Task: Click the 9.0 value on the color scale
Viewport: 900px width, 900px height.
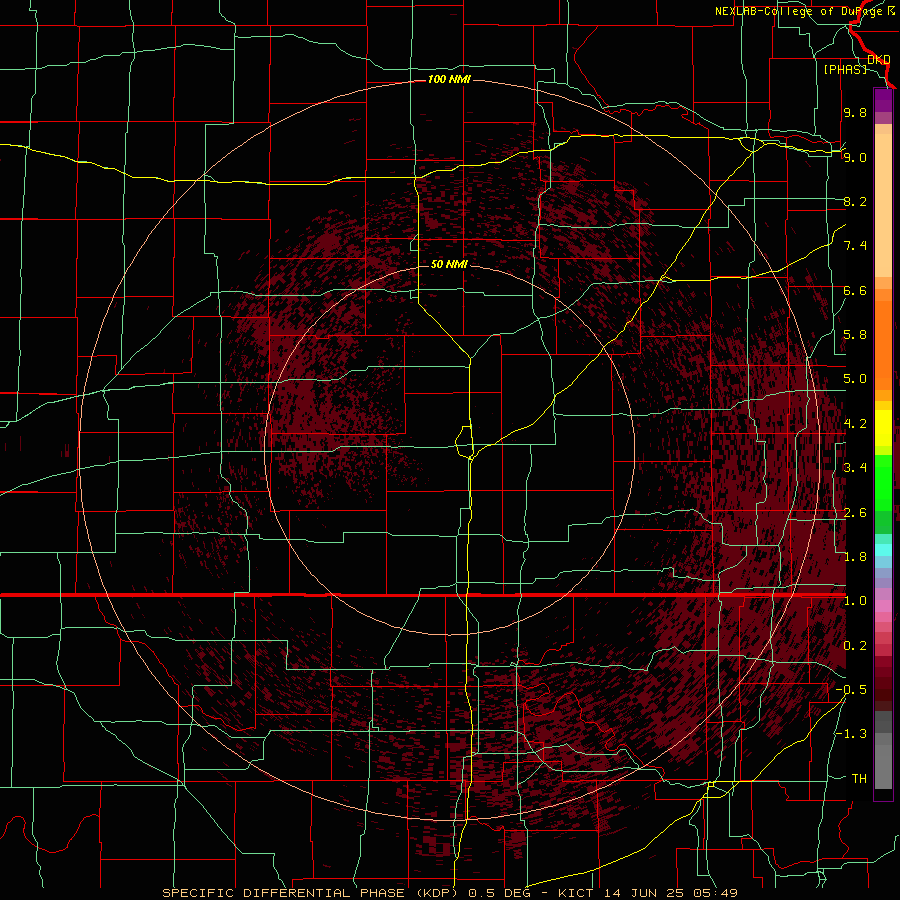Action: coord(855,157)
